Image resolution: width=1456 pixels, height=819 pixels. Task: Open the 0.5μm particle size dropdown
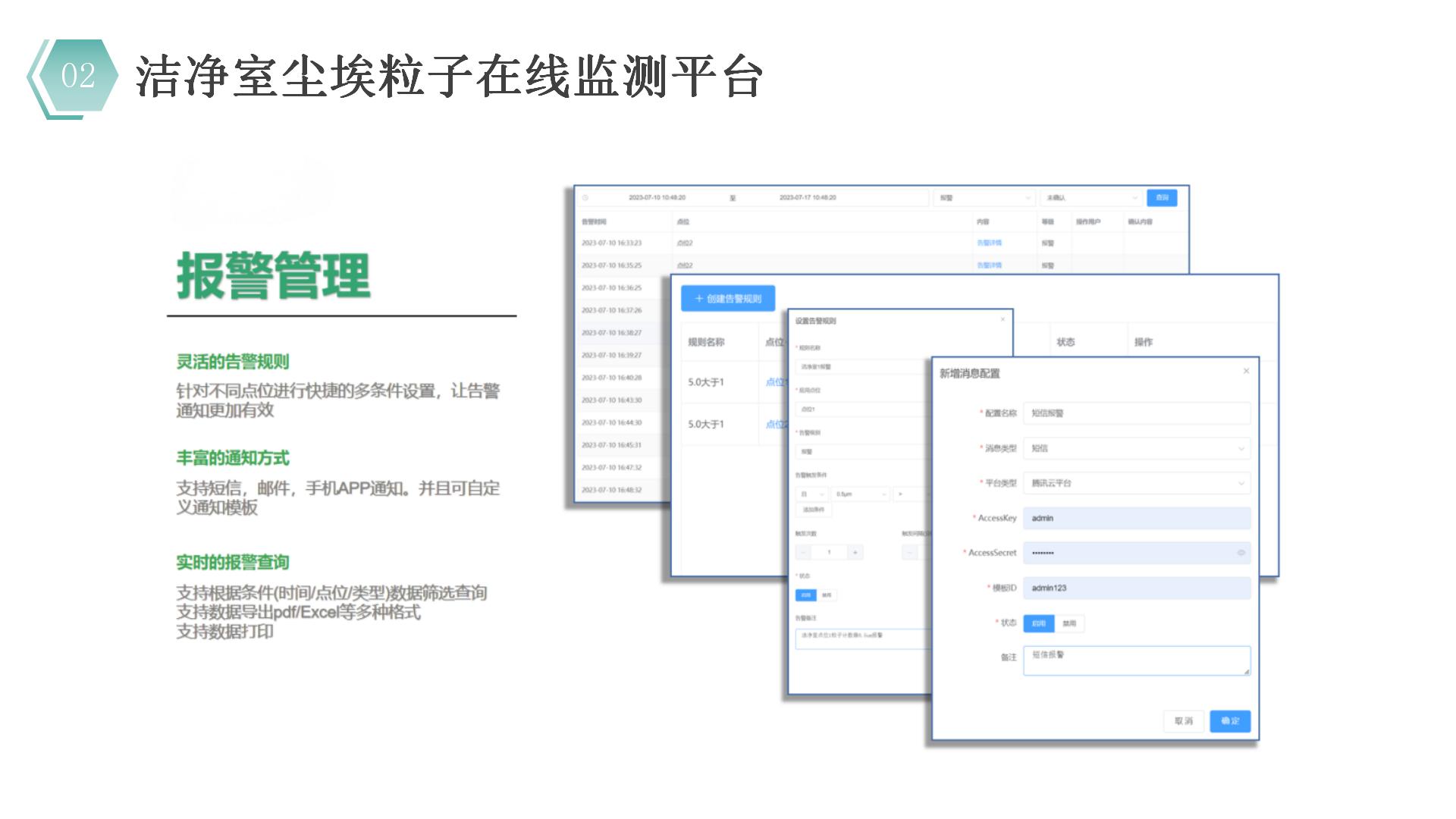pyautogui.click(x=861, y=494)
